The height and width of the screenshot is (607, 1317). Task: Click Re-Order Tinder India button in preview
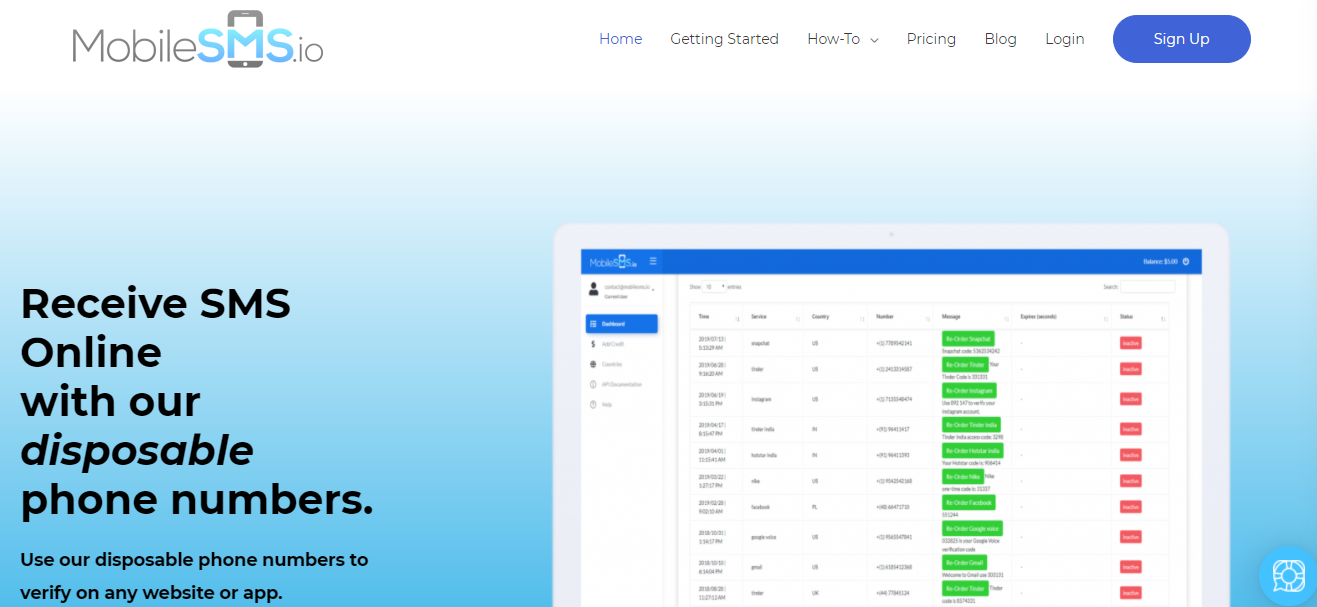pos(972,424)
